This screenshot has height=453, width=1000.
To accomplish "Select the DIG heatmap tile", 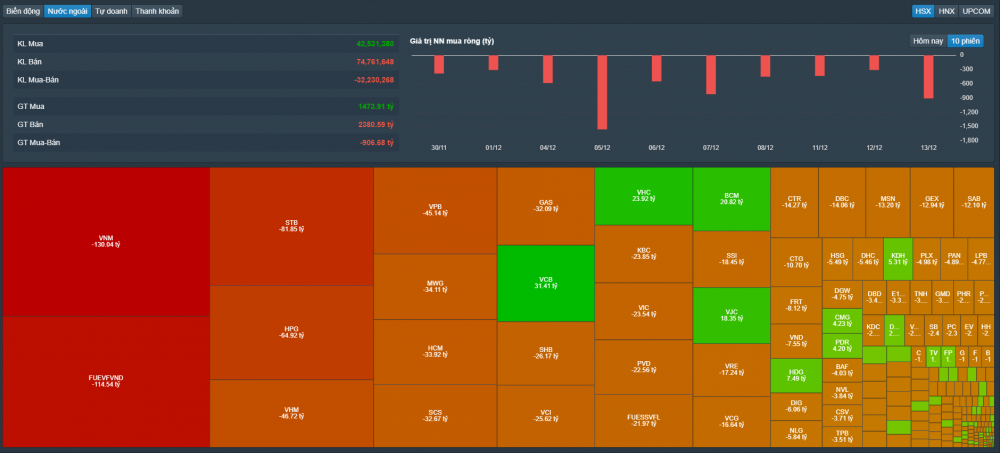I will [796, 406].
